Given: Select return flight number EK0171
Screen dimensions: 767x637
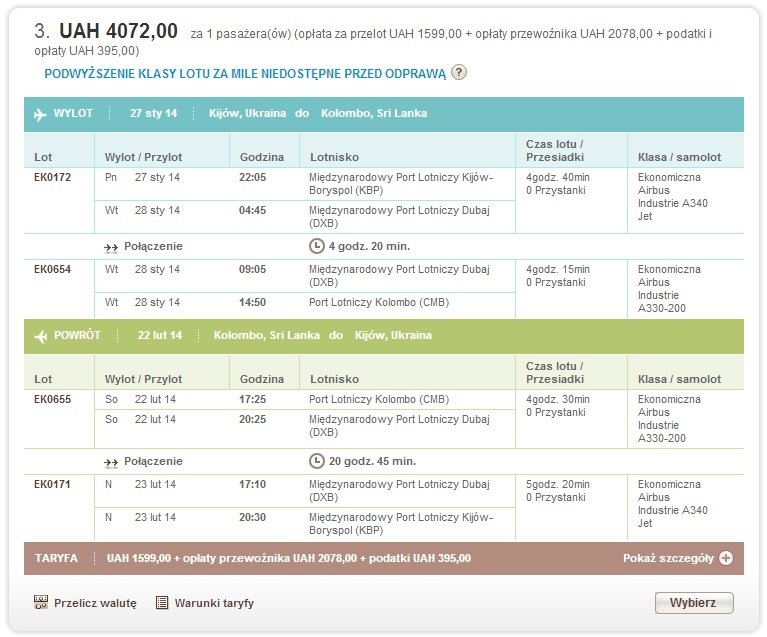Looking at the screenshot, I should (52, 484).
